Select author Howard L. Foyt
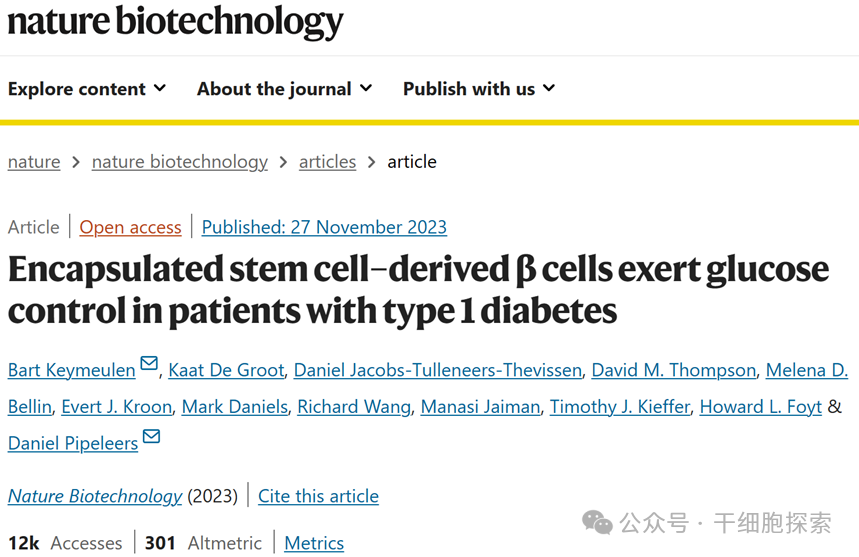This screenshot has width=859, height=557. point(761,407)
